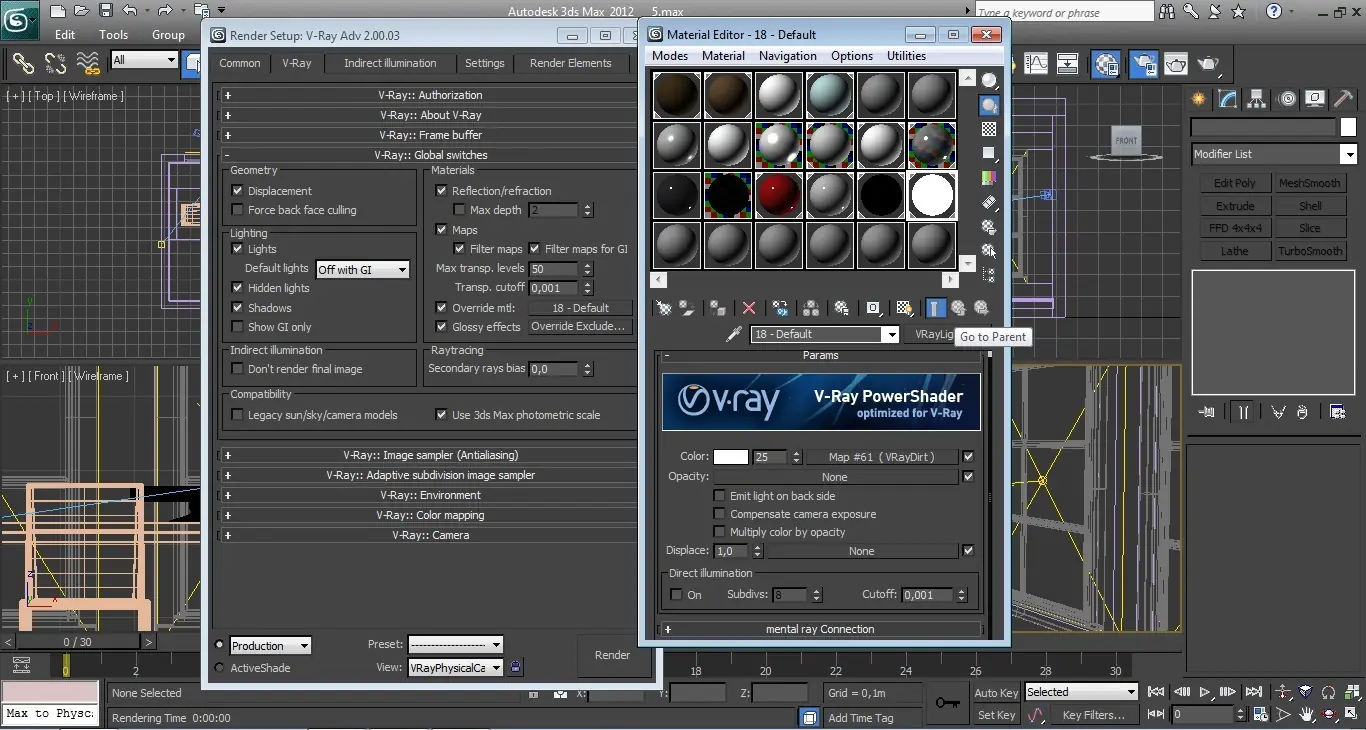The width and height of the screenshot is (1366, 730).
Task: Click the Edit Poly modifier button
Action: [1235, 183]
